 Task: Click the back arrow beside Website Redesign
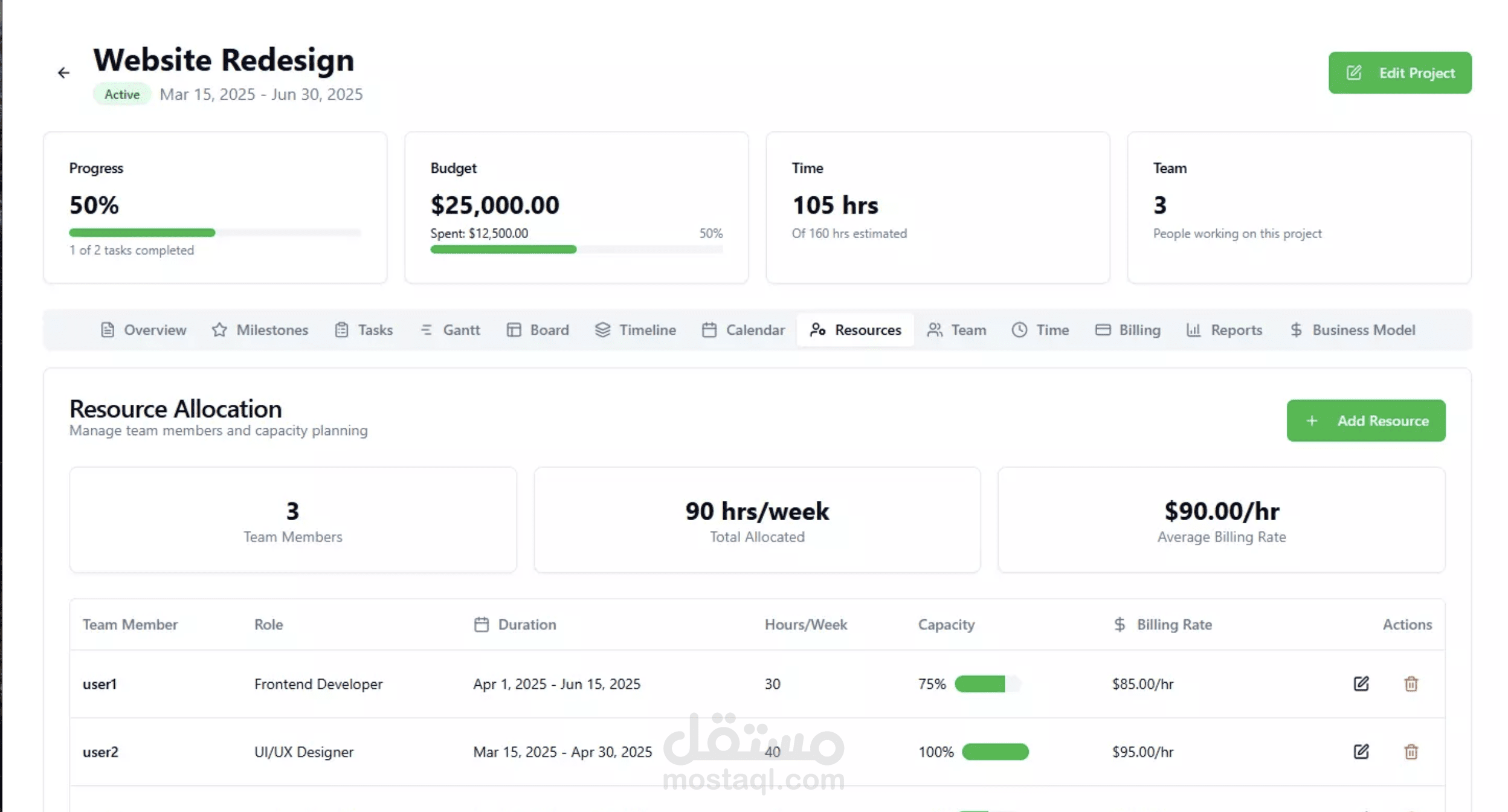(x=63, y=73)
